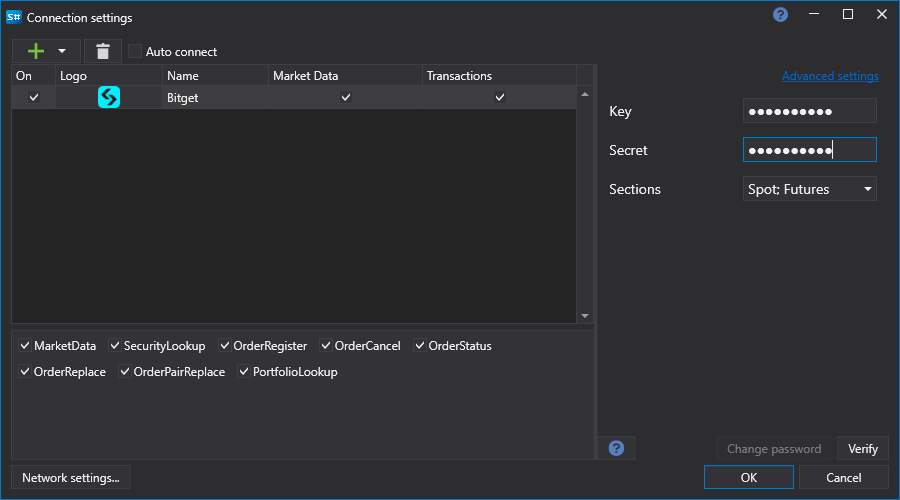
Task: Click the Bitget logo icon in row
Action: [x=109, y=97]
